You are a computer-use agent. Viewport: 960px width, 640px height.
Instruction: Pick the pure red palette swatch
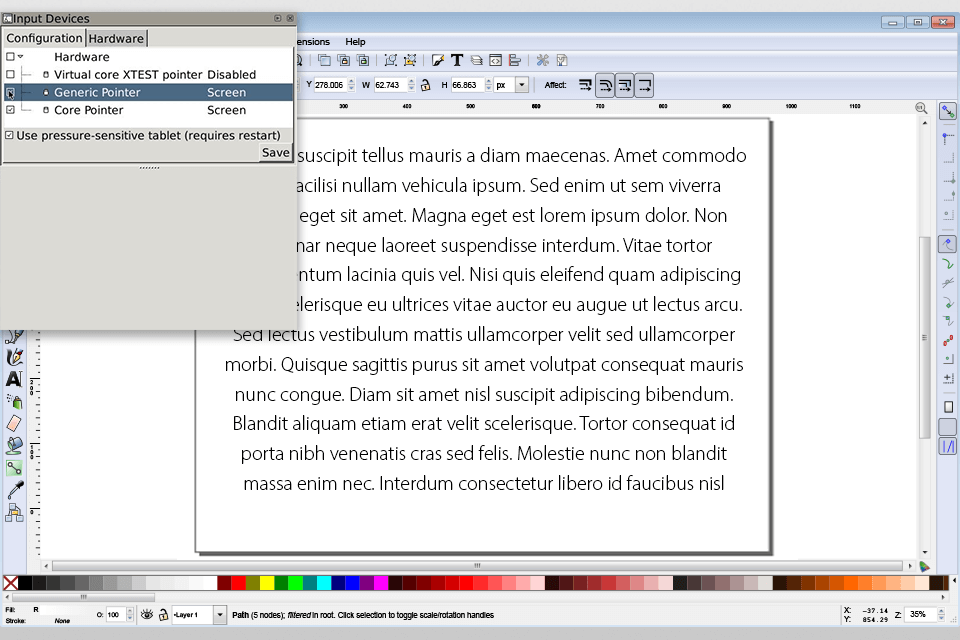pyautogui.click(x=239, y=582)
